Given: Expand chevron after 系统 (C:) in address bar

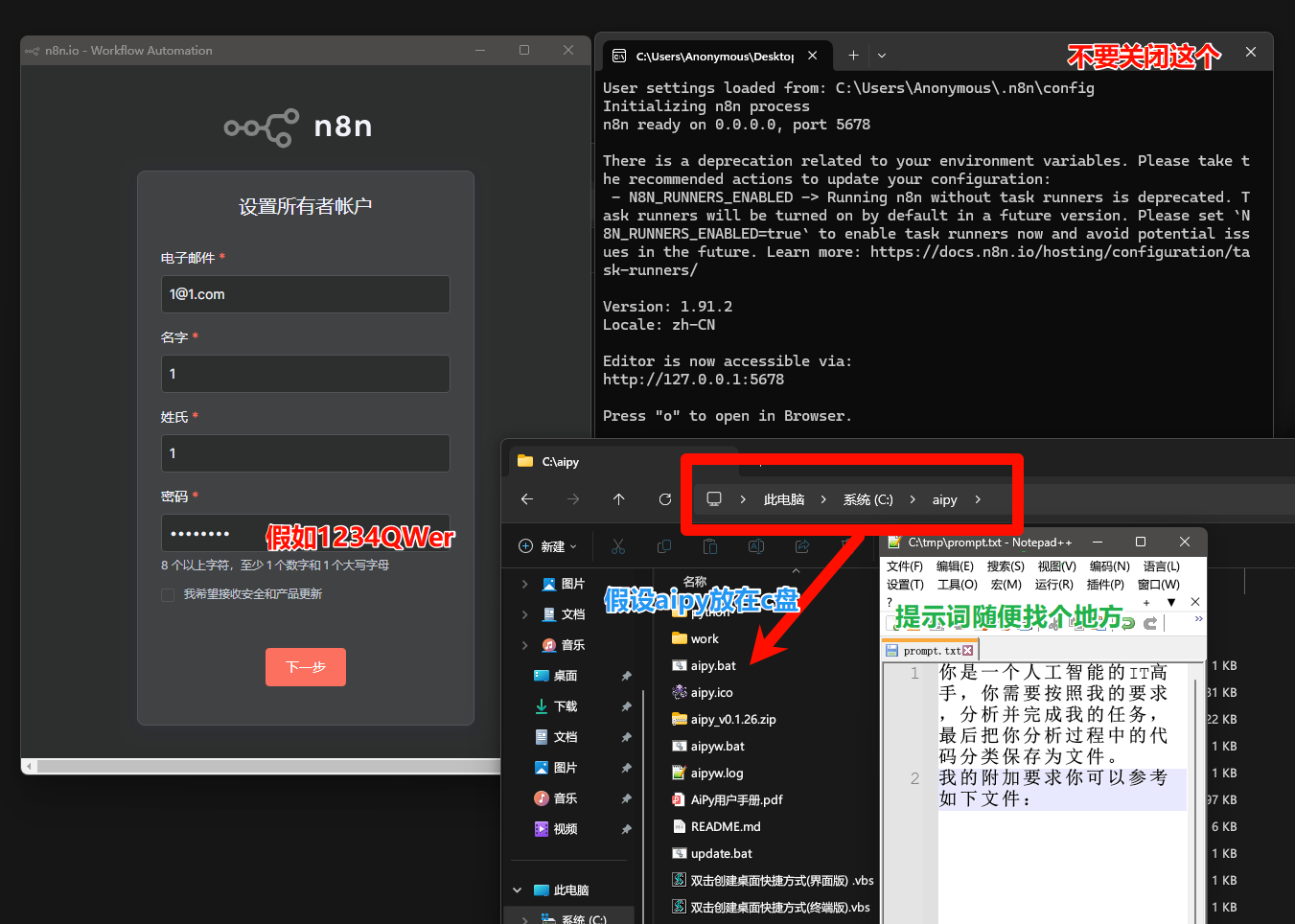Looking at the screenshot, I should click(913, 499).
